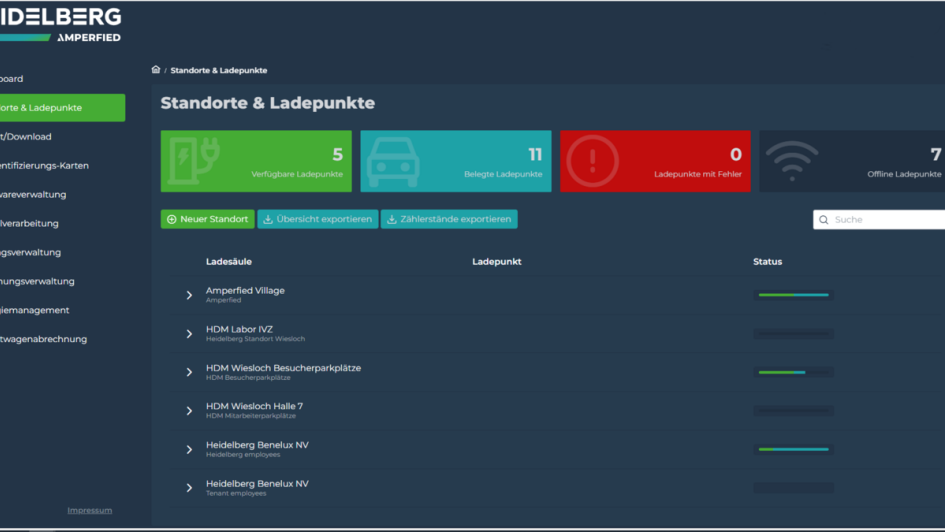This screenshot has width=945, height=532.
Task: Expand the HDM Labor IVZ row
Action: point(189,334)
